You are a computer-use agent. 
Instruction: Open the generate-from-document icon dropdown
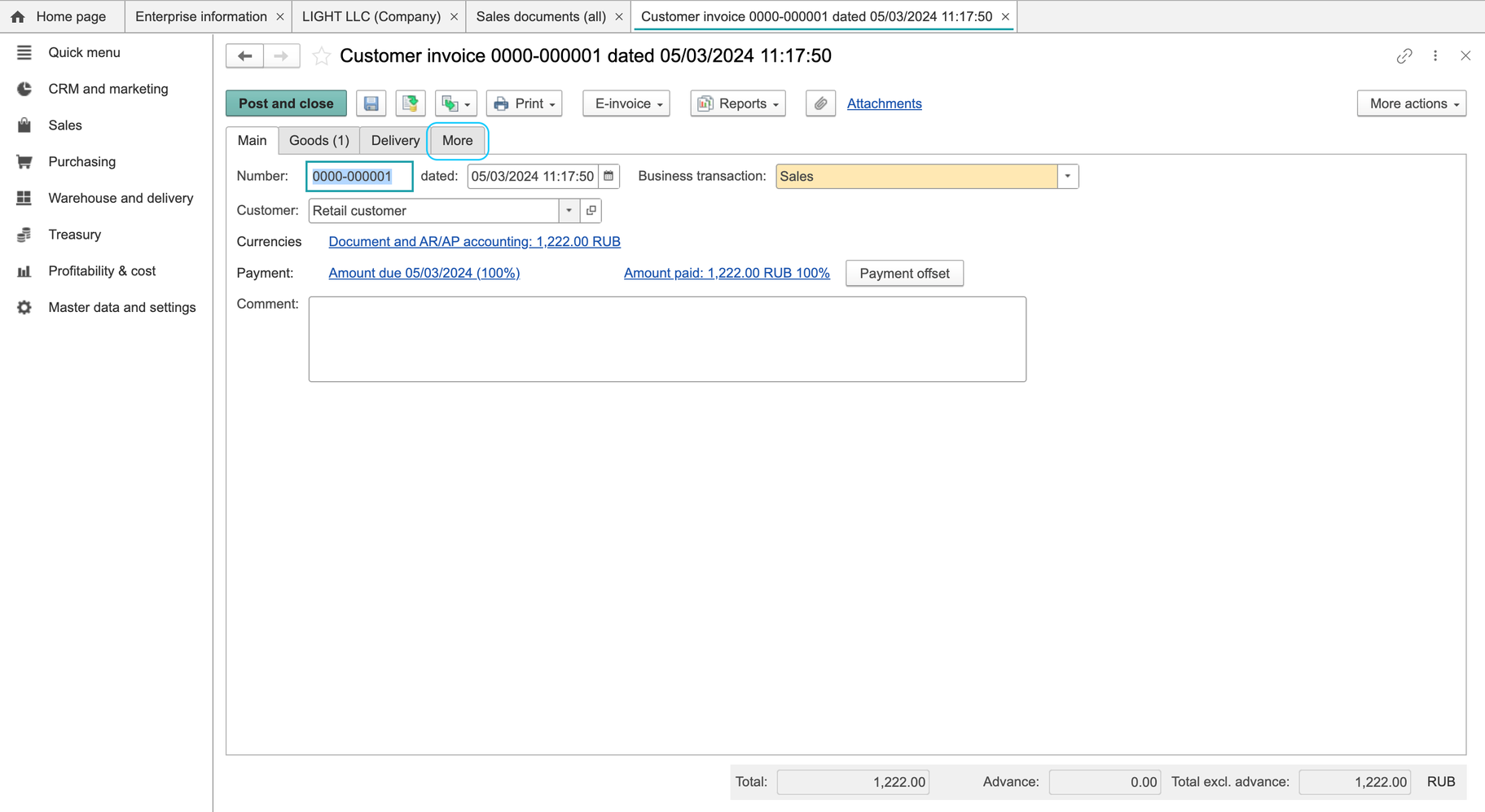(x=456, y=103)
